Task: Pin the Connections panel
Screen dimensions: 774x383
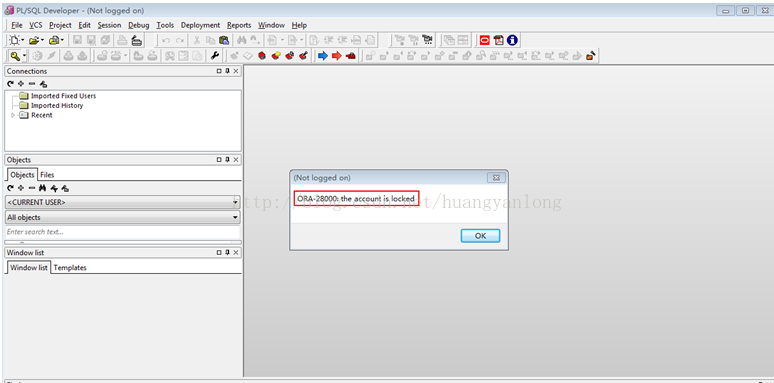Action: click(227, 71)
